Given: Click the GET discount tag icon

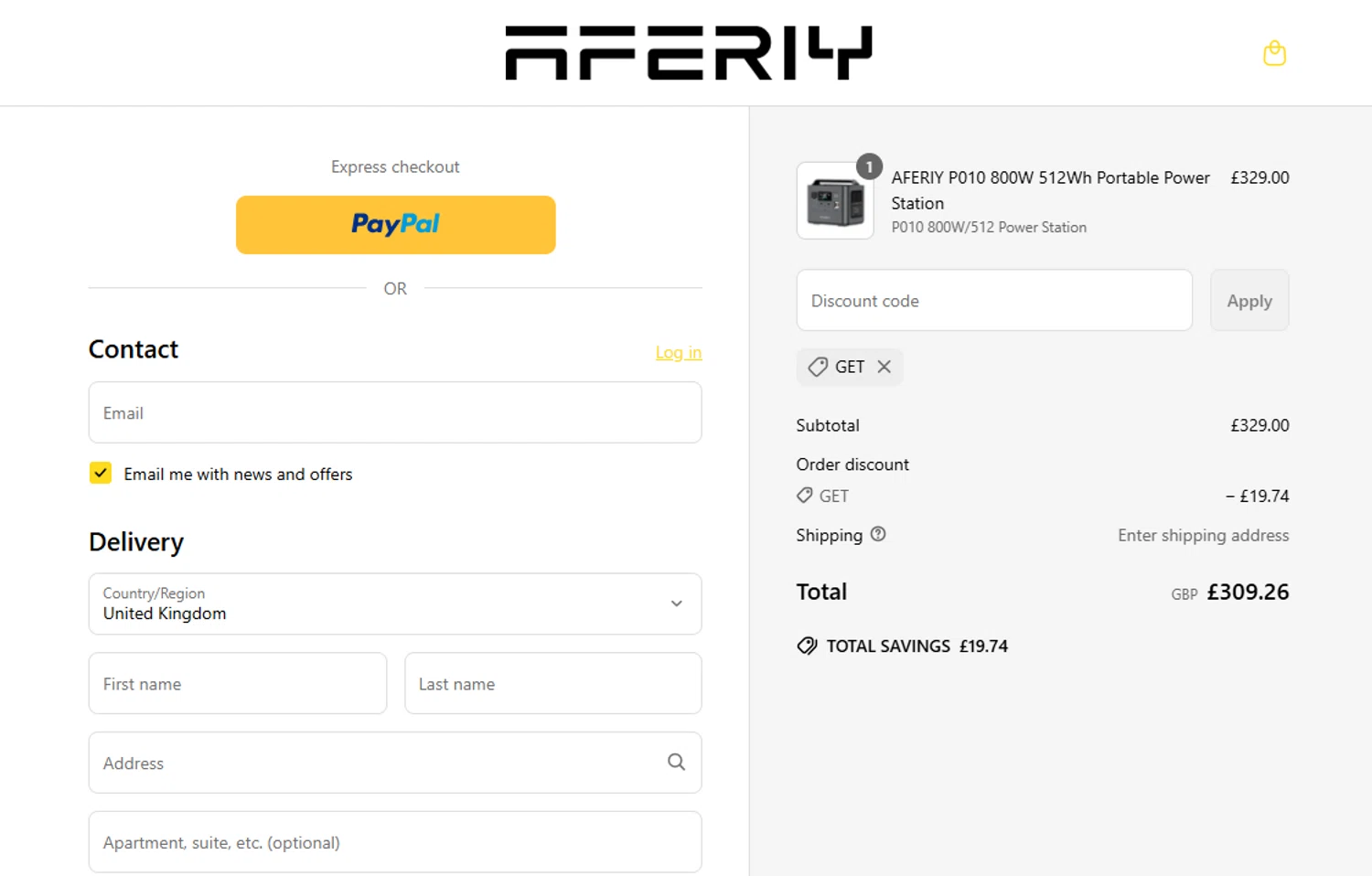Looking at the screenshot, I should click(818, 367).
